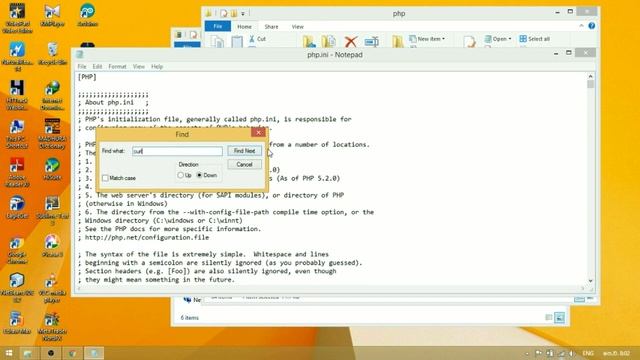This screenshot has width=640, height=360.
Task: Open the Notepad Help menu
Action: click(x=157, y=66)
